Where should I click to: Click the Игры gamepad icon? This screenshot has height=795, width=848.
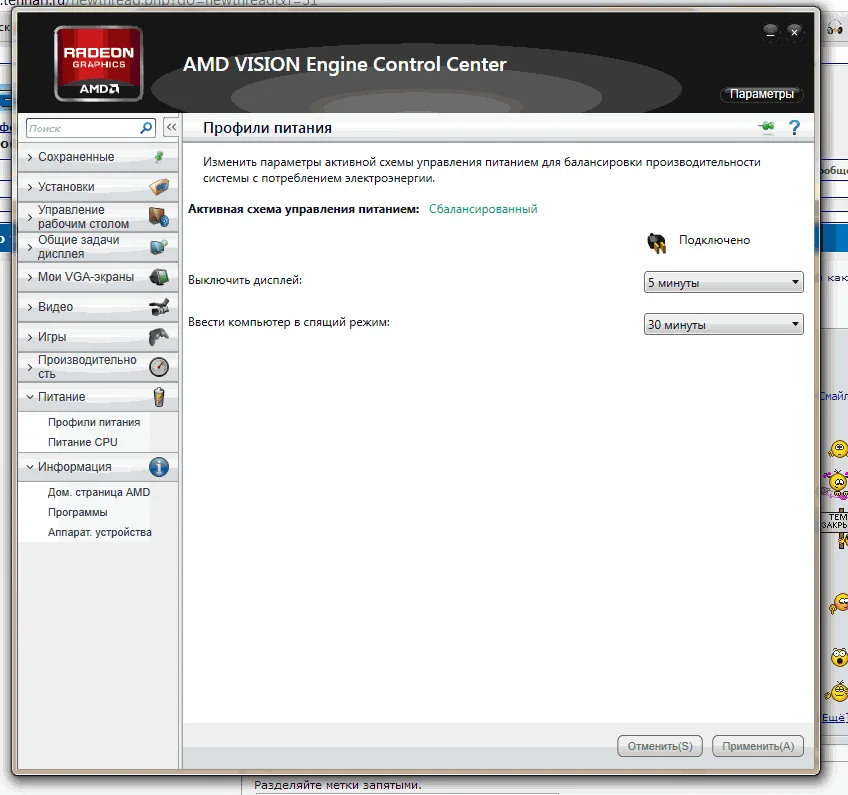click(x=159, y=337)
